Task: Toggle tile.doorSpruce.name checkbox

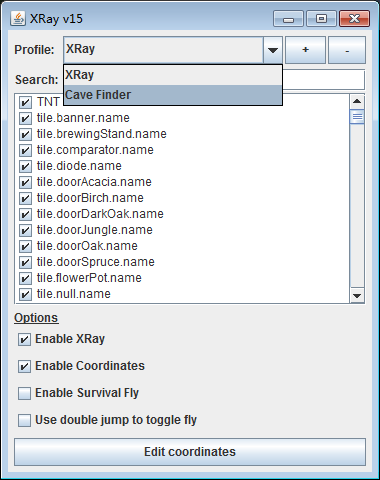Action: 25,262
